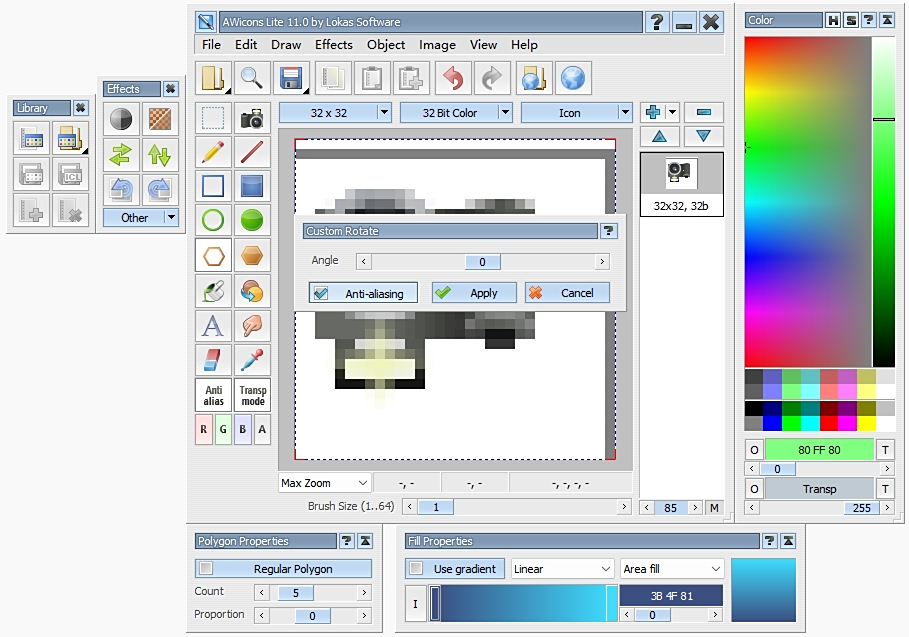Open the File menu
909x637 pixels.
click(211, 45)
